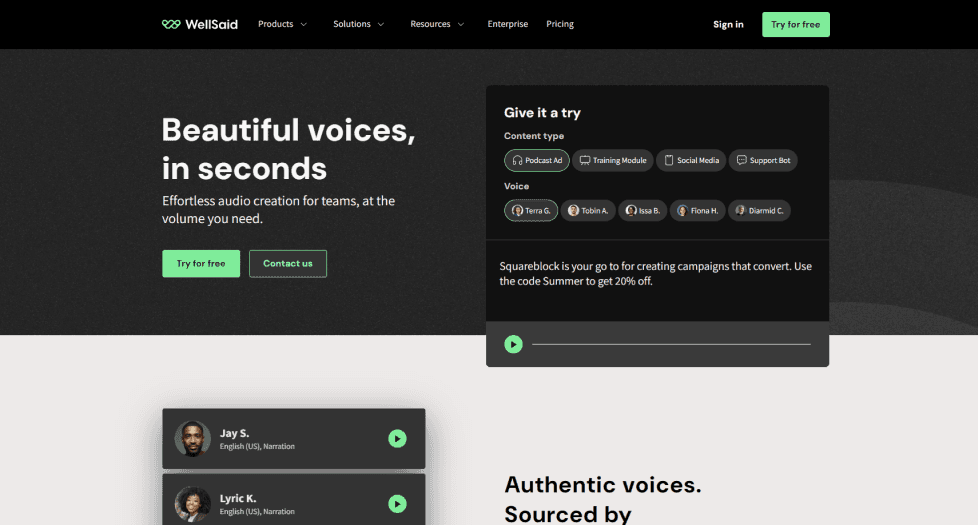
Task: Click the Beautiful voices, in seconds headline
Action: click(x=288, y=149)
